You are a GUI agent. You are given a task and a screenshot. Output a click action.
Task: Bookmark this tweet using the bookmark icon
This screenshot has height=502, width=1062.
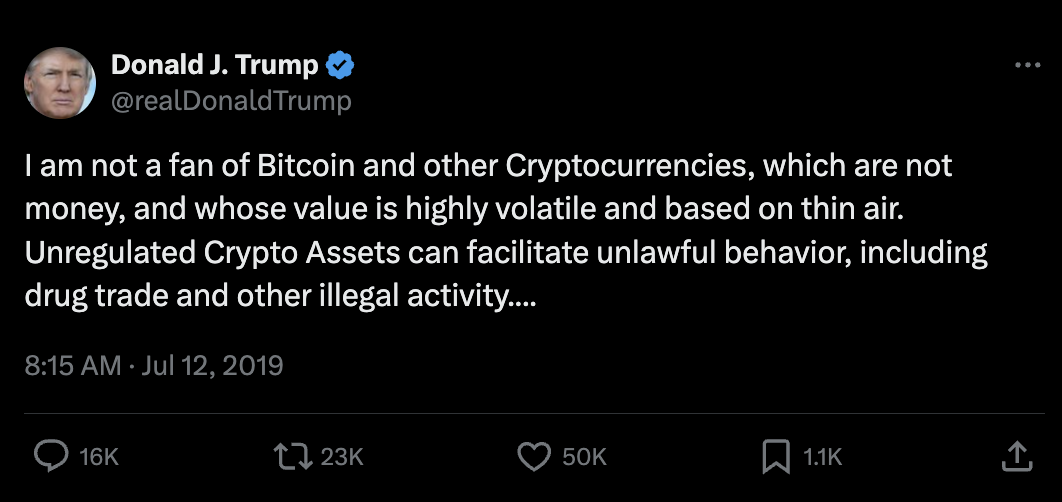tap(775, 457)
